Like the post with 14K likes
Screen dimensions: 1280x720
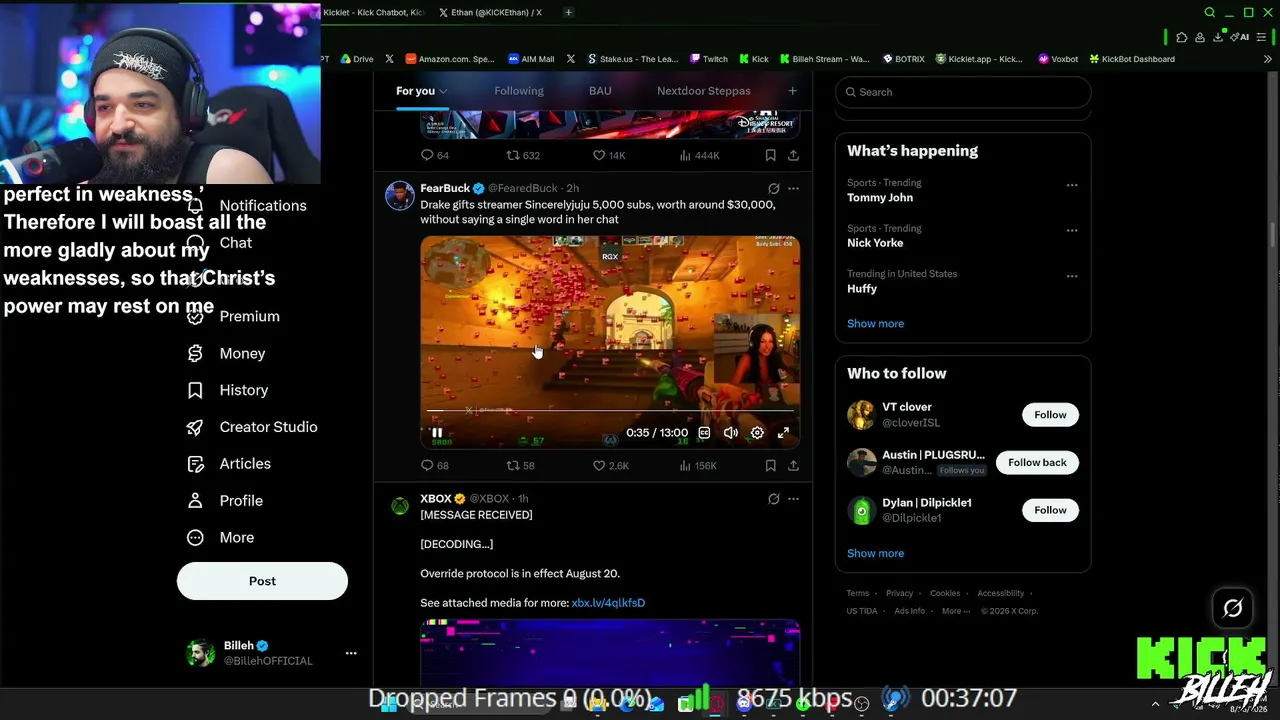[609, 156]
